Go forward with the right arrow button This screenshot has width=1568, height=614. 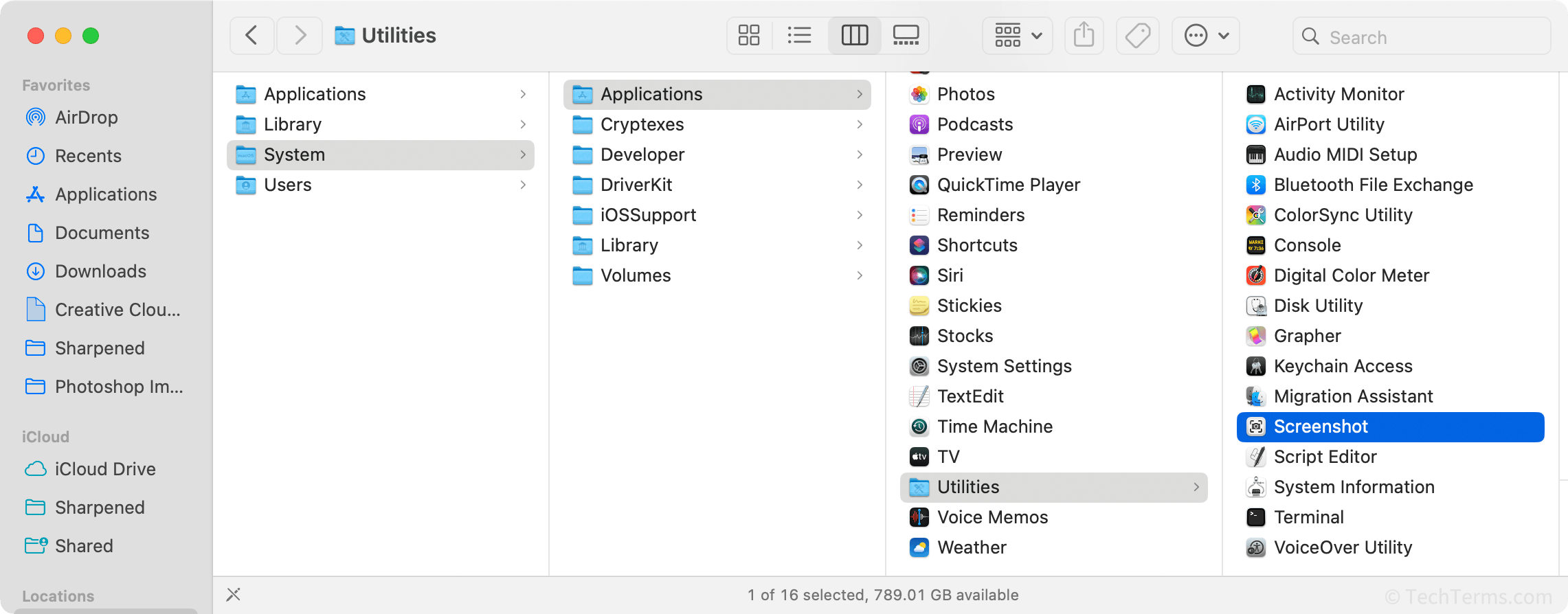click(300, 36)
